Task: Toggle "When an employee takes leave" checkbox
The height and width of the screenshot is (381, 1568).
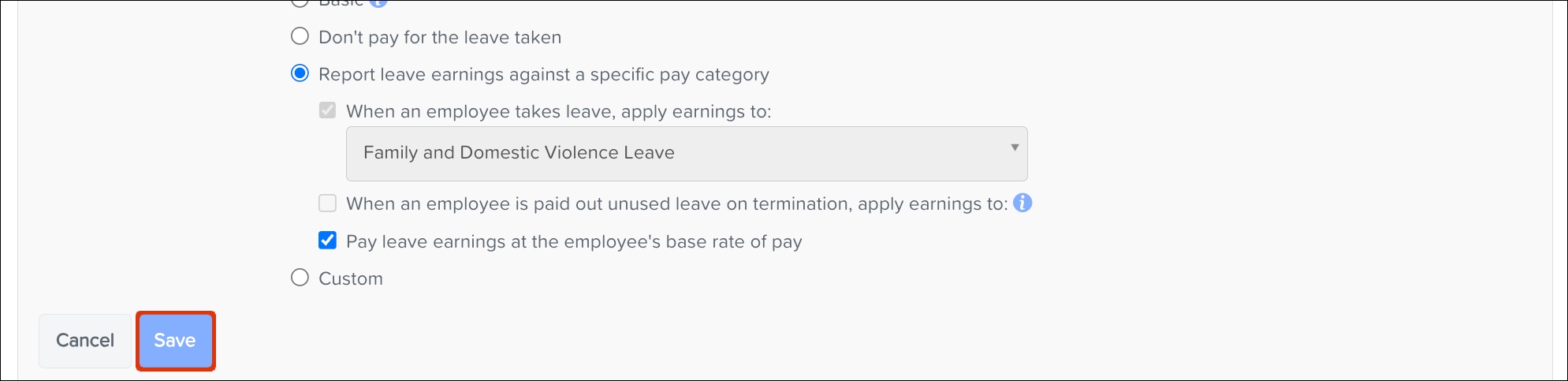Action: click(327, 110)
